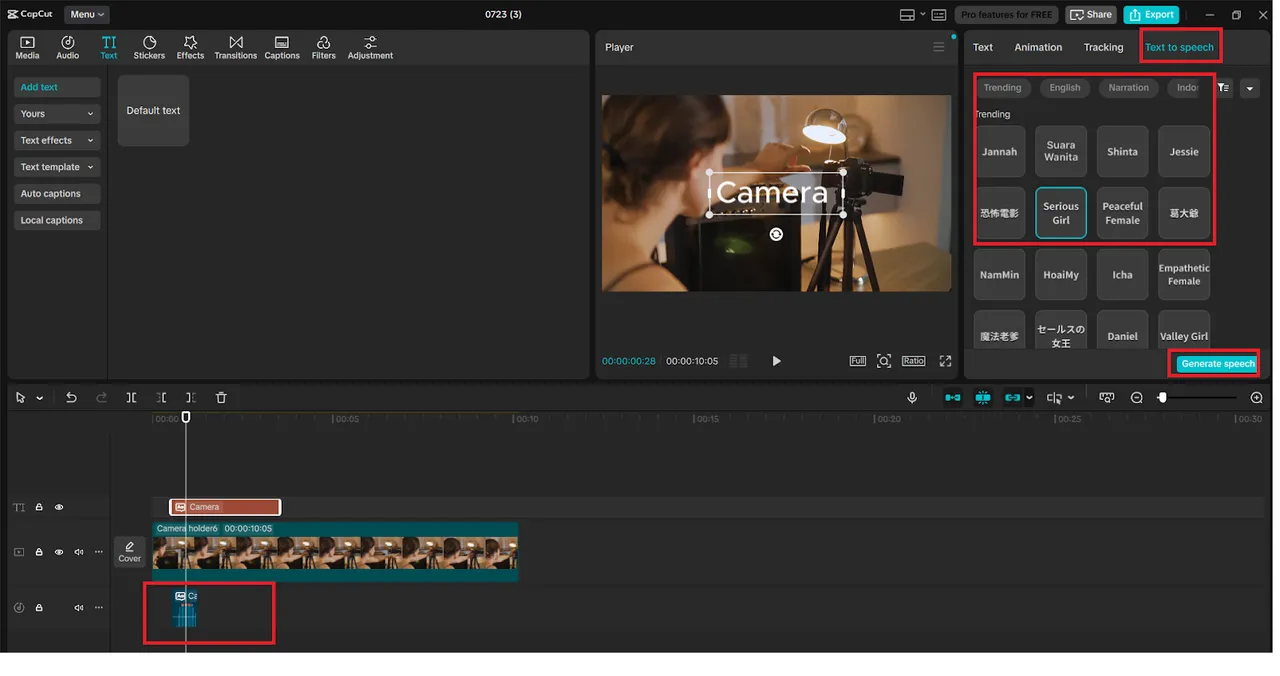This screenshot has width=1280, height=676.
Task: Switch to the Text inspector tab
Action: click(x=983, y=47)
